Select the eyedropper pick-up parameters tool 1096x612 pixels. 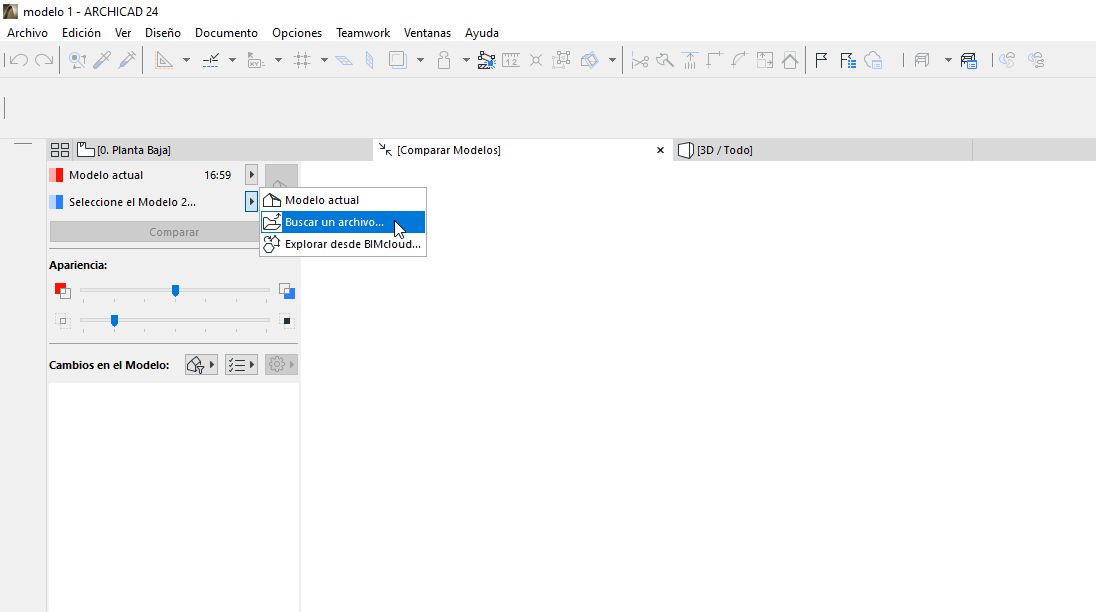[102, 60]
